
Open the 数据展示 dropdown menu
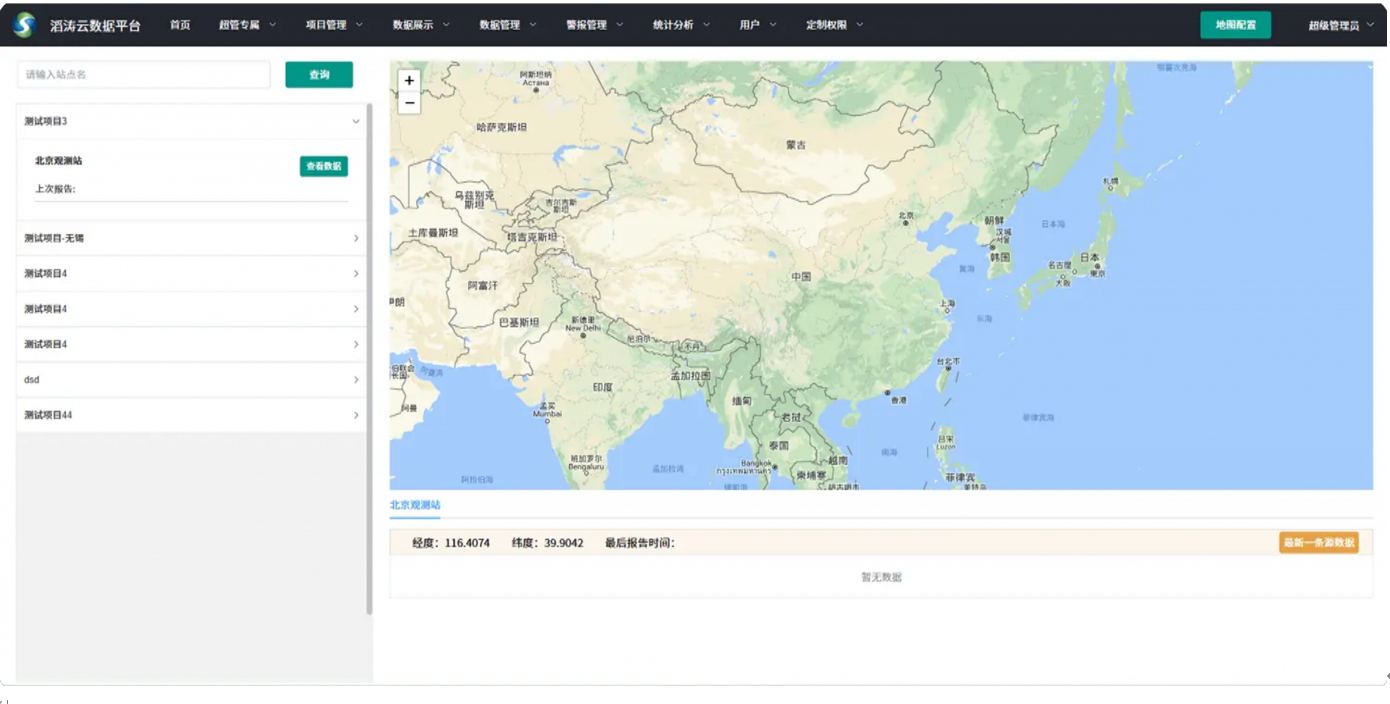421,25
